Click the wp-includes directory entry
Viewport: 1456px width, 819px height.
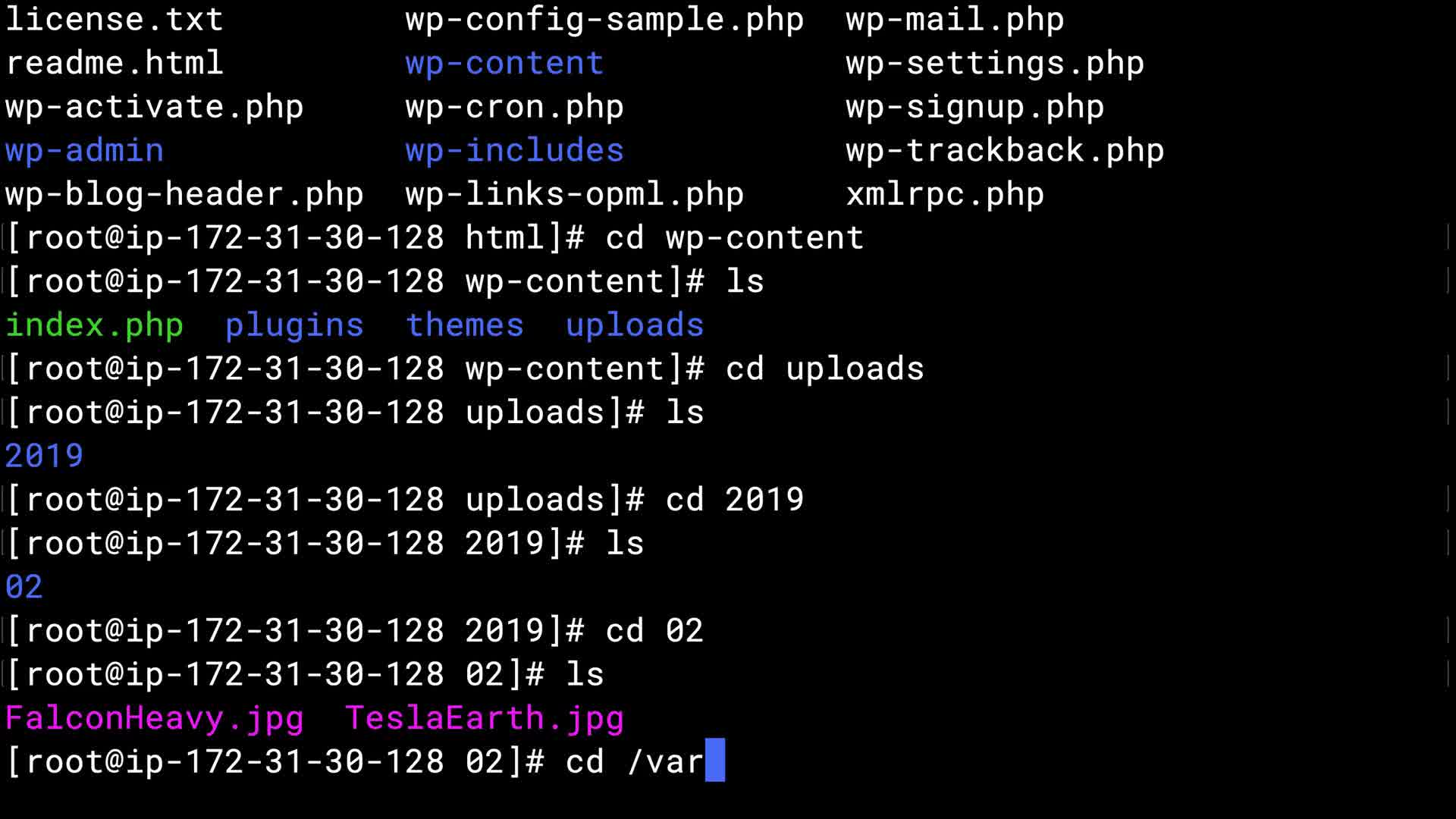(514, 150)
